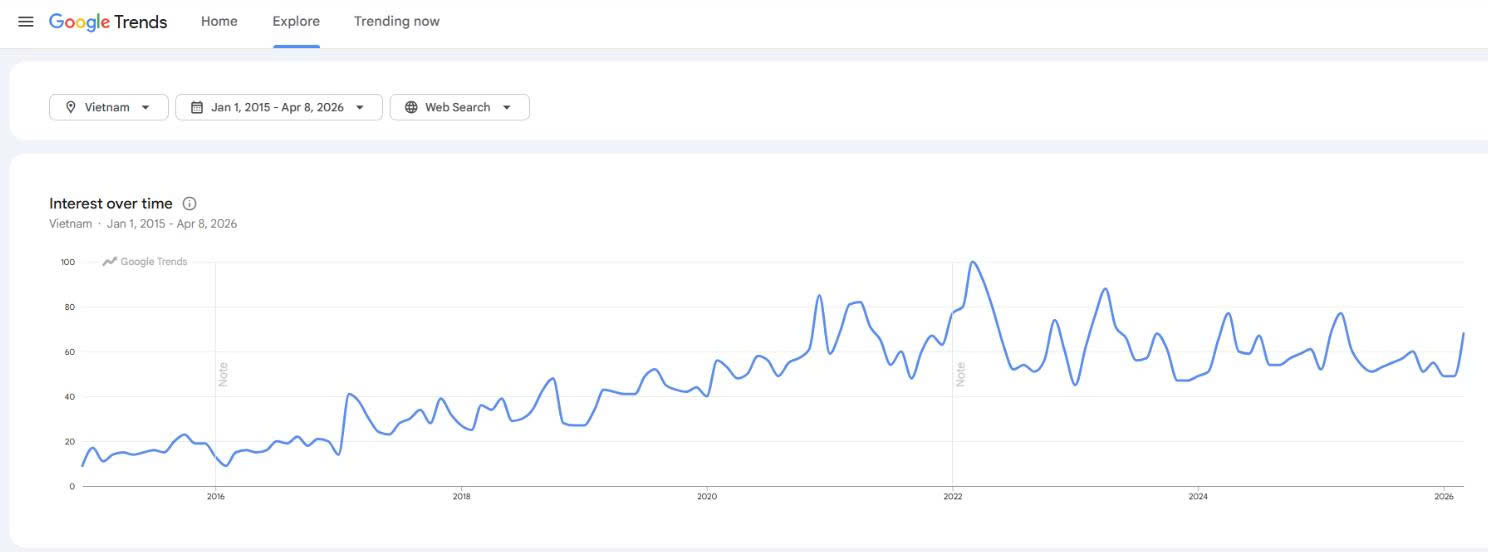Screen dimensions: 1488x552
Task: Click the 2020 label on time axis
Action: click(x=707, y=496)
